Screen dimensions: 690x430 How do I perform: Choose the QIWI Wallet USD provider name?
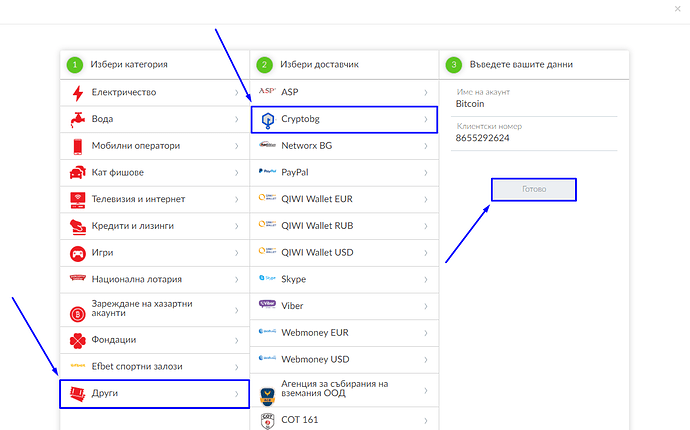tap(317, 253)
